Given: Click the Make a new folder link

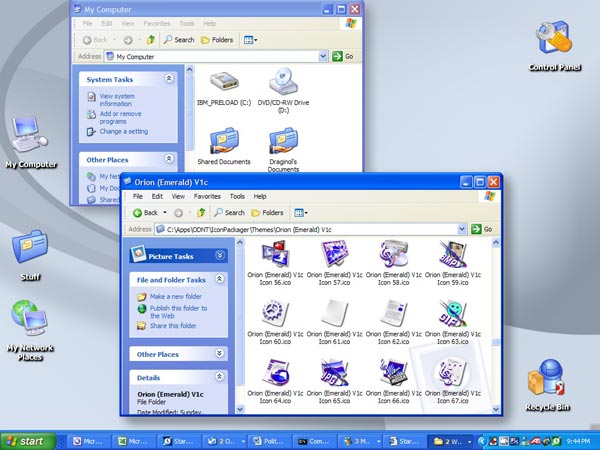Looking at the screenshot, I should tap(176, 297).
